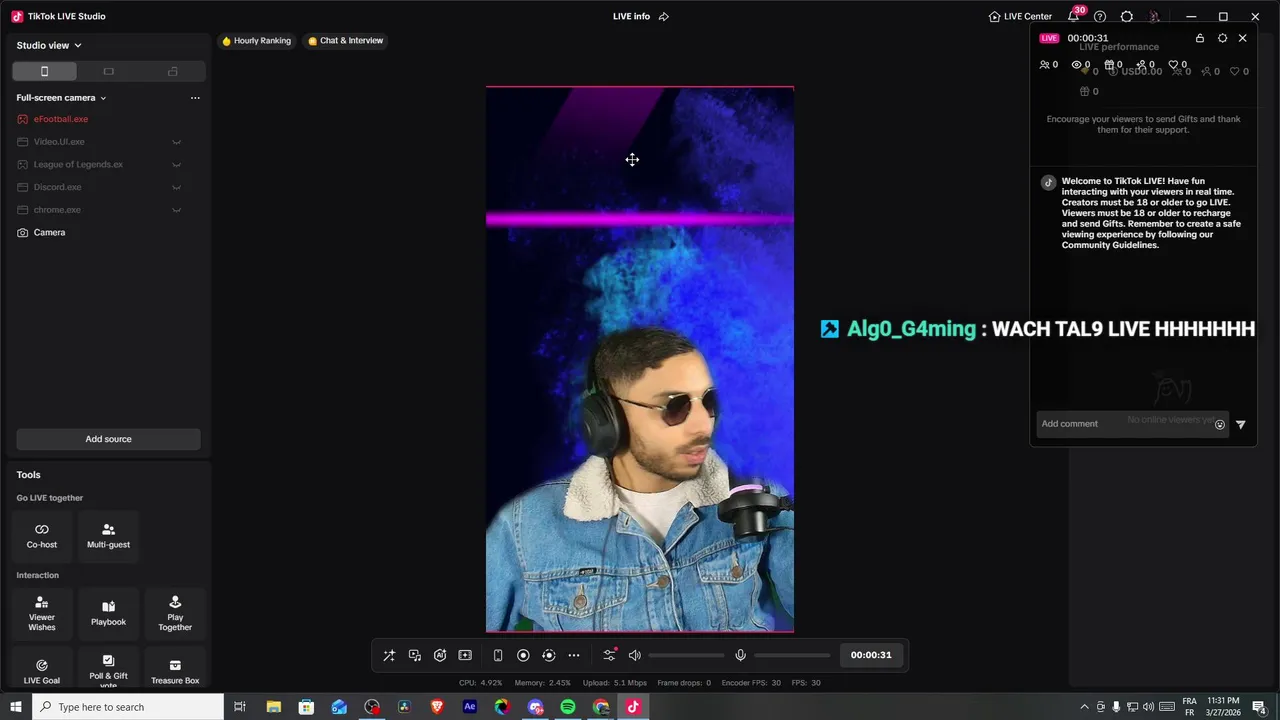Click the camera preview in the canvas
Image resolution: width=1280 pixels, height=720 pixels.
pyautogui.click(x=640, y=359)
